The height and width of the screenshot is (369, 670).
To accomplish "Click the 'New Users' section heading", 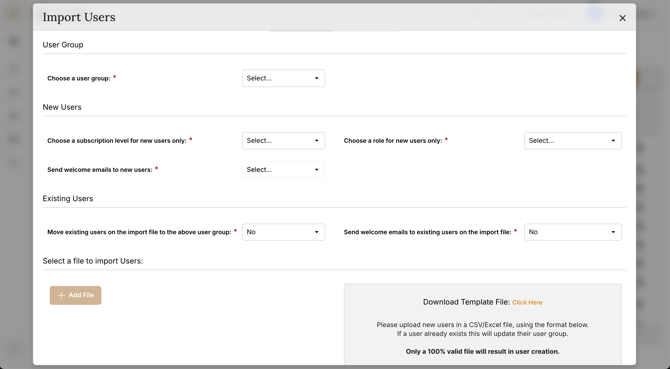I will pos(62,107).
